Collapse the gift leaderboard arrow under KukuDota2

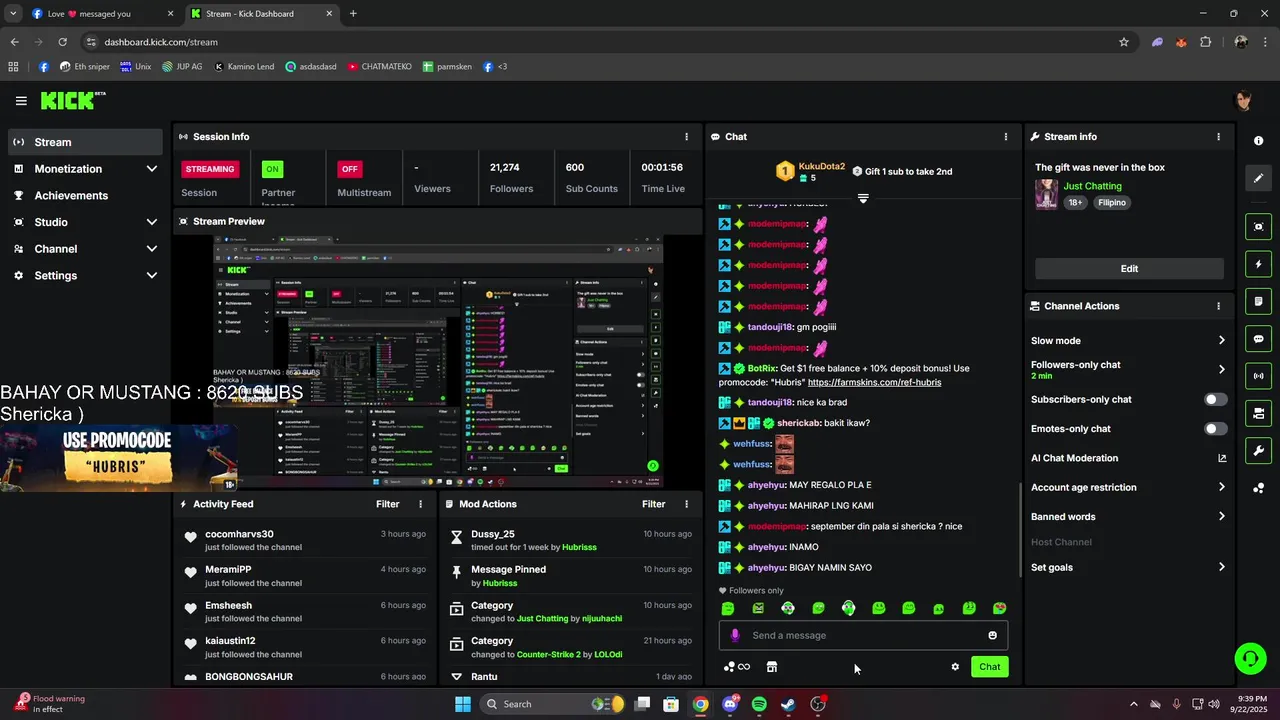[863, 198]
